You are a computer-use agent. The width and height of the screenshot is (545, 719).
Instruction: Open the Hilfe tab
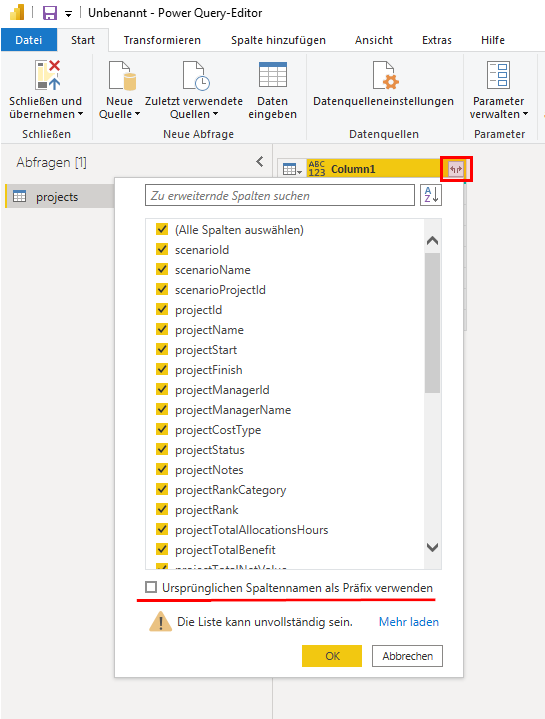[x=493, y=40]
